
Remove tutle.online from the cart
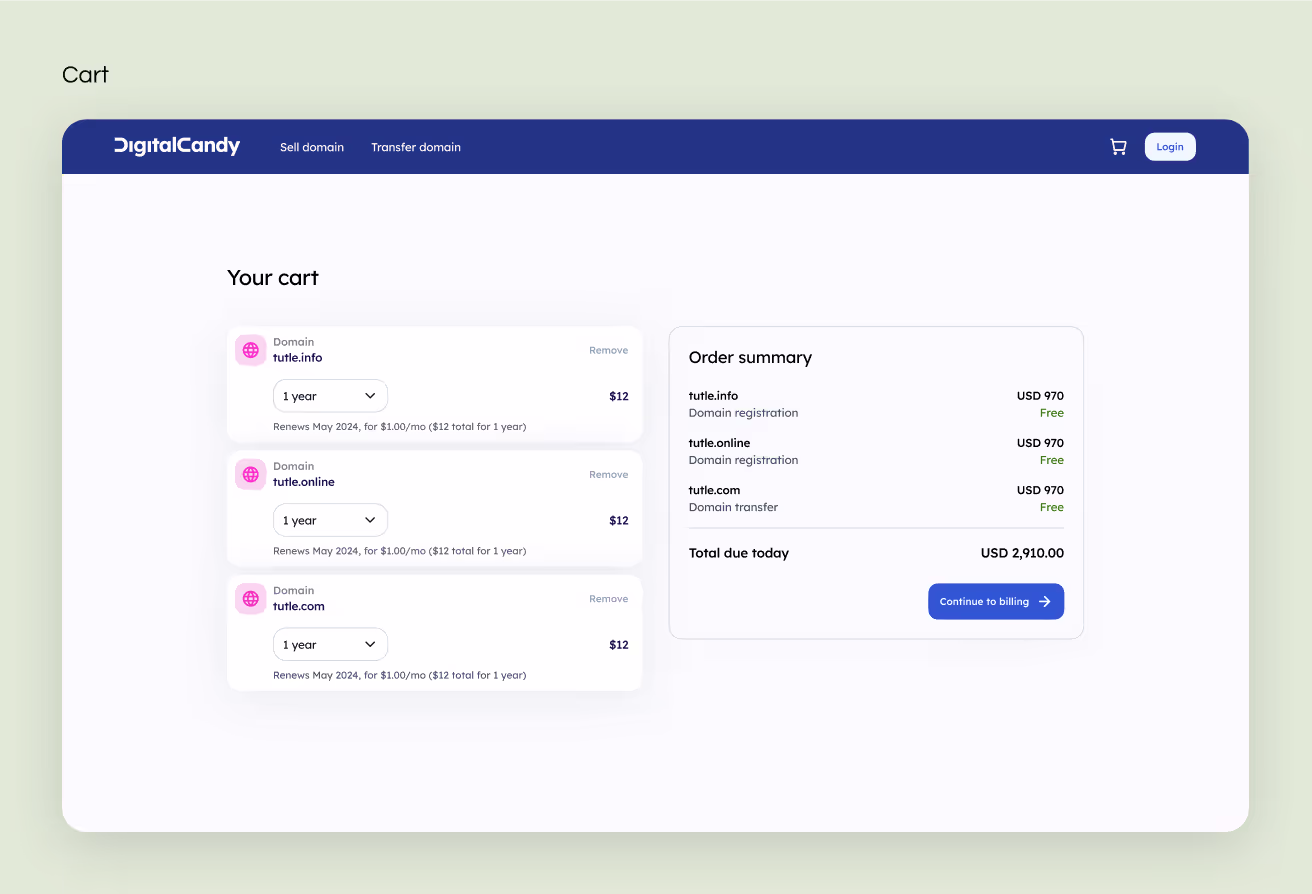point(608,474)
